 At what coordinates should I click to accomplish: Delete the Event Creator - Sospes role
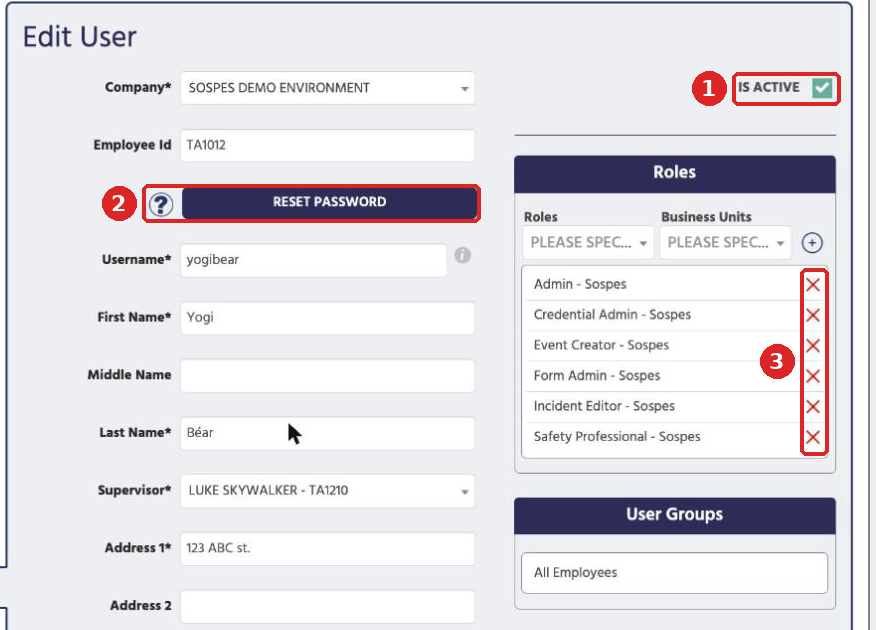point(813,346)
